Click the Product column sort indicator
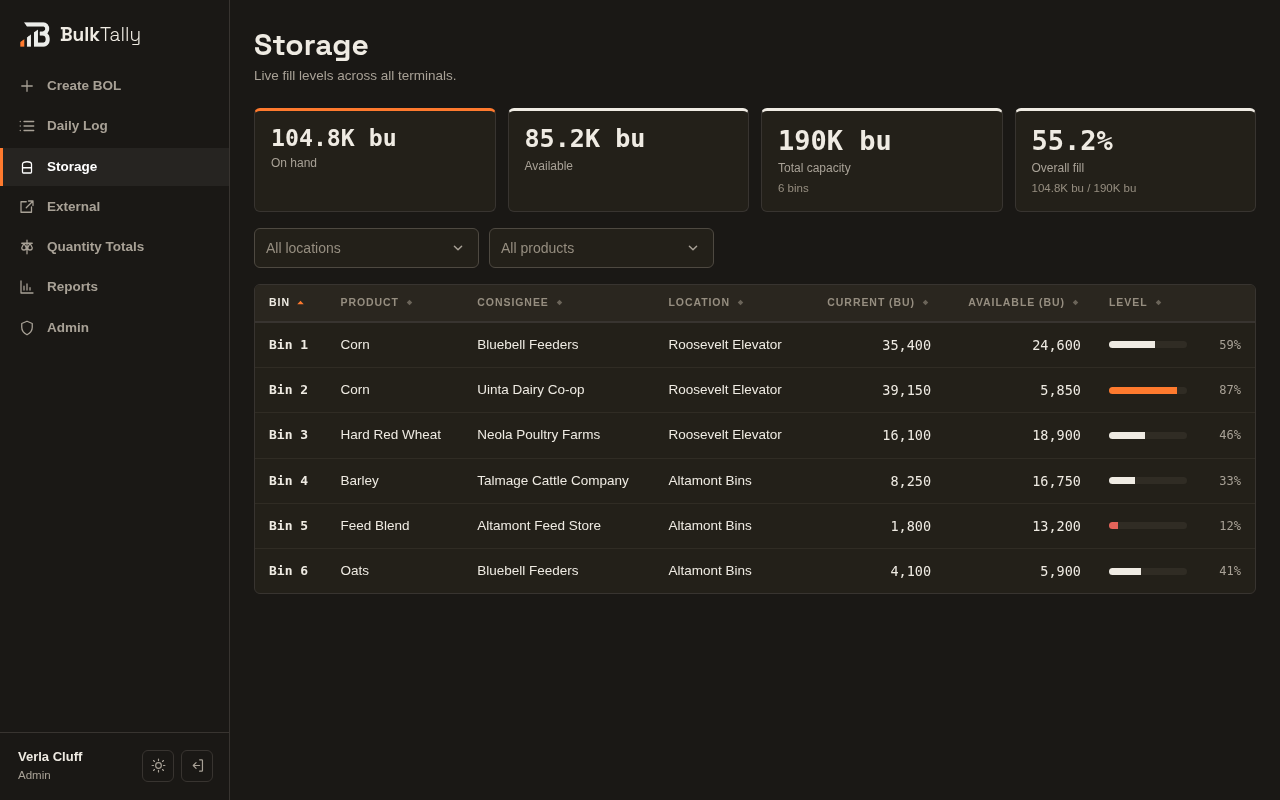Image resolution: width=1280 pixels, height=800 pixels. point(409,302)
